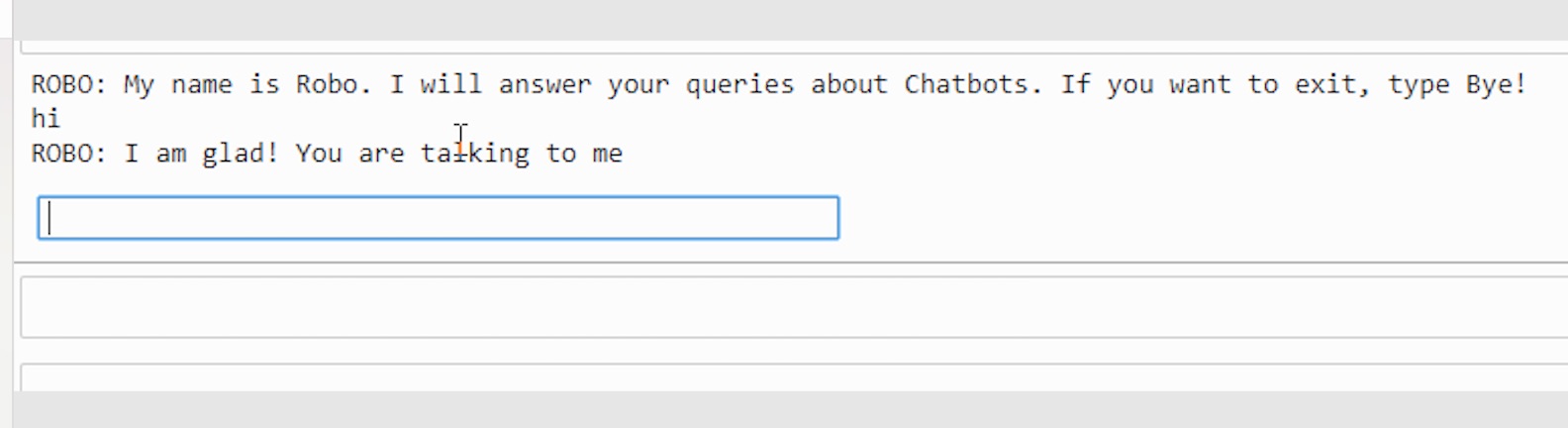Click the partially visible cell at top

pyautogui.click(x=792, y=47)
